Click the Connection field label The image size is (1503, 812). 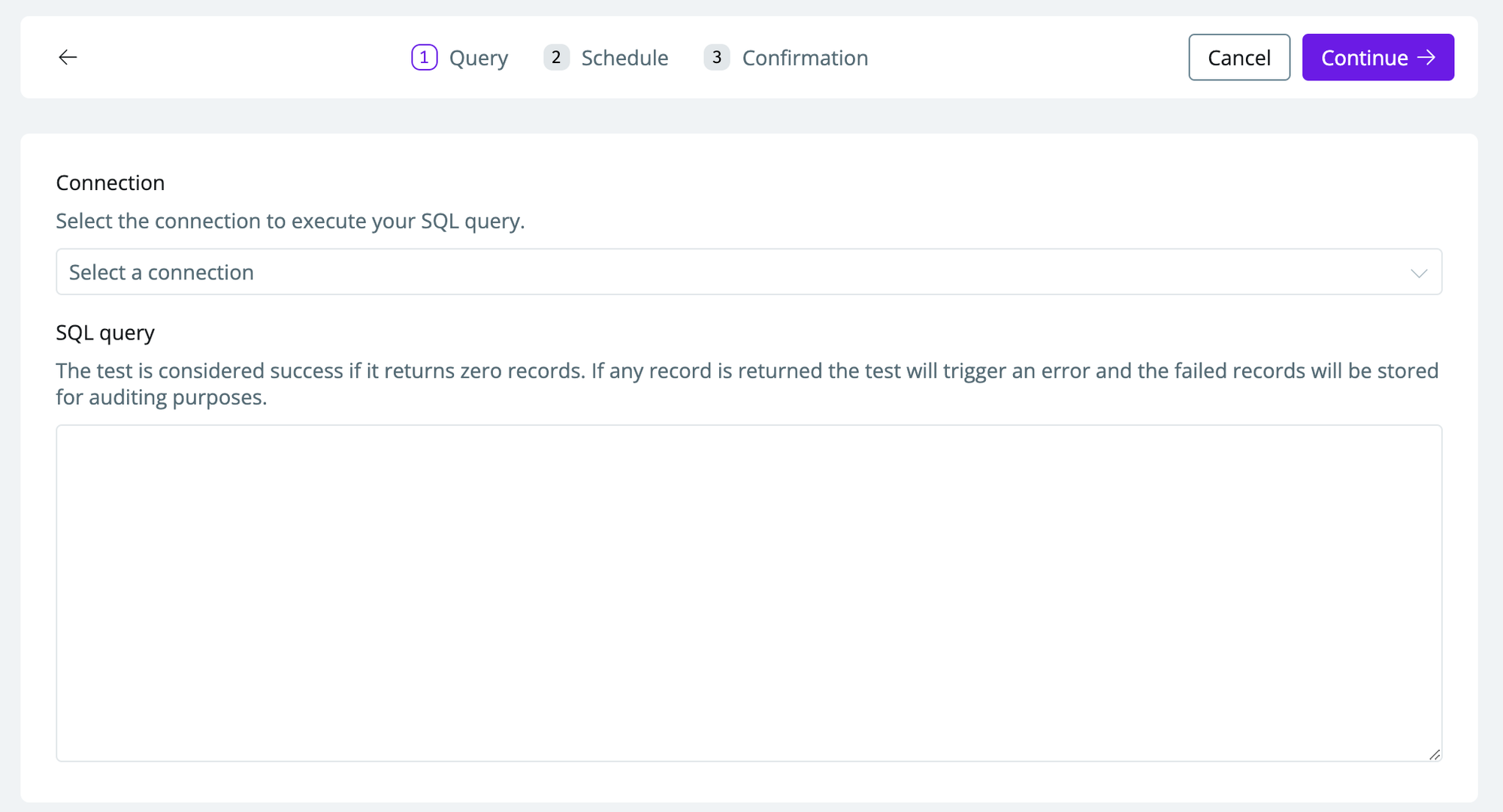[x=110, y=183]
